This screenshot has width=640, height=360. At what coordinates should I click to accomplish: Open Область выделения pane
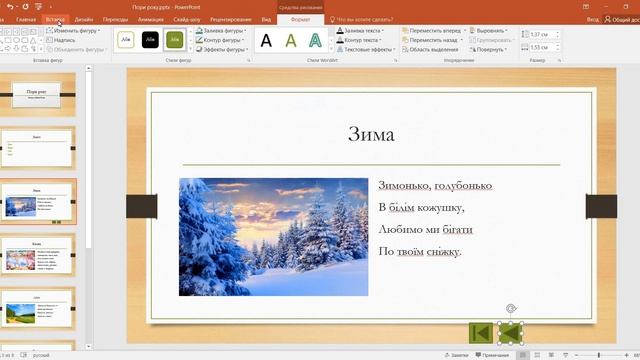pos(430,49)
